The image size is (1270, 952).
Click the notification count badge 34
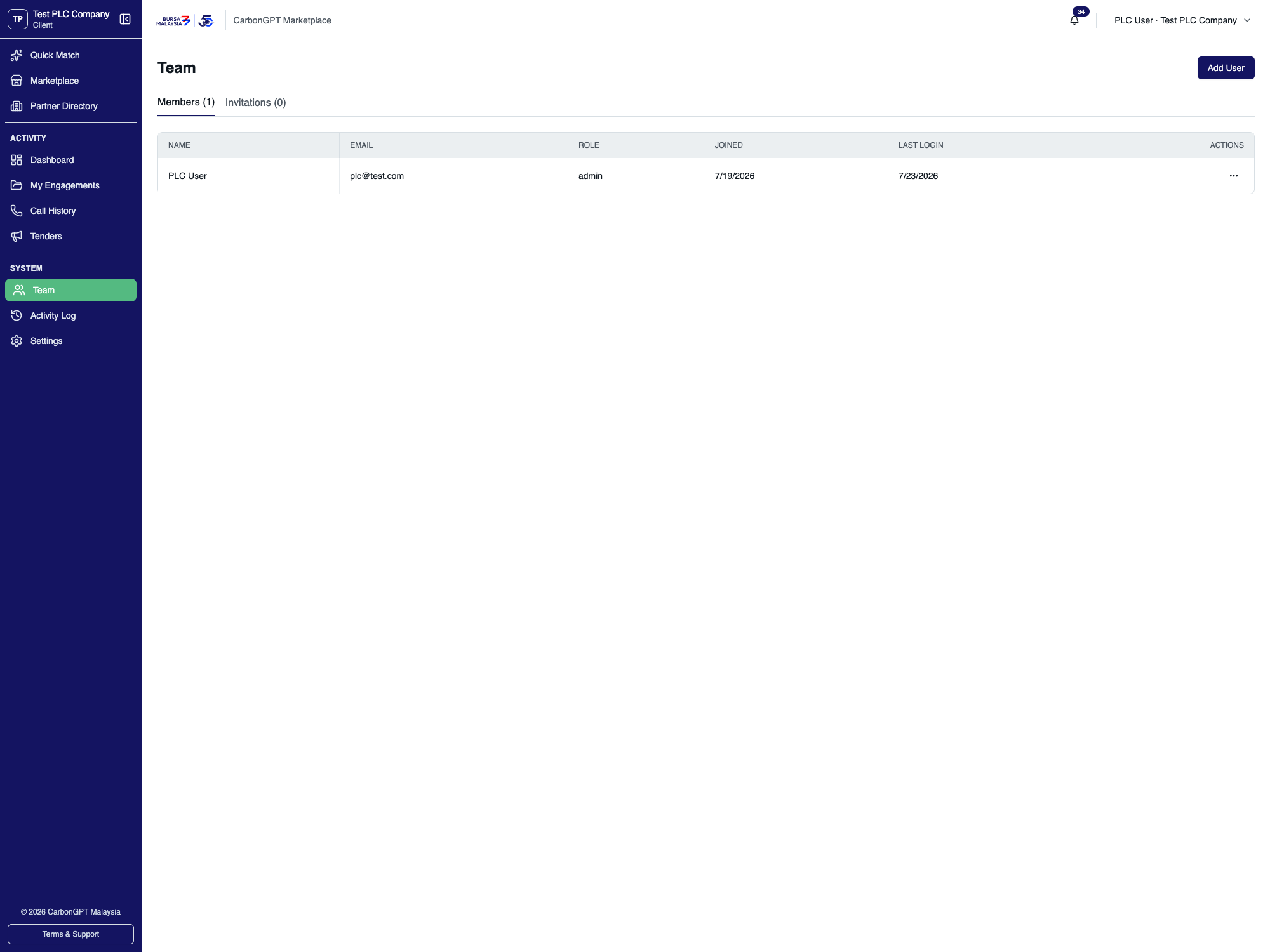click(x=1081, y=11)
